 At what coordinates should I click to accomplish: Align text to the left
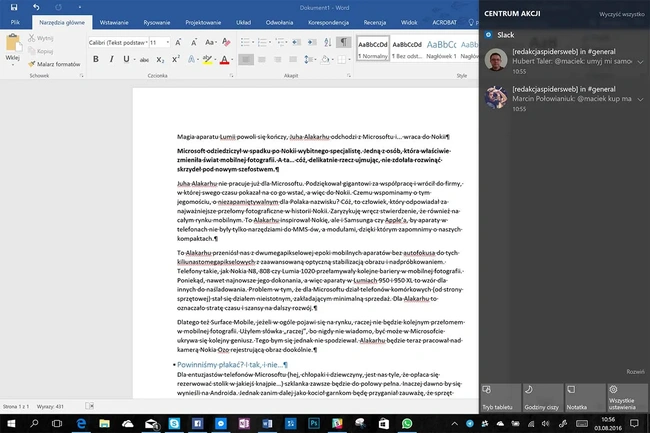(x=246, y=60)
